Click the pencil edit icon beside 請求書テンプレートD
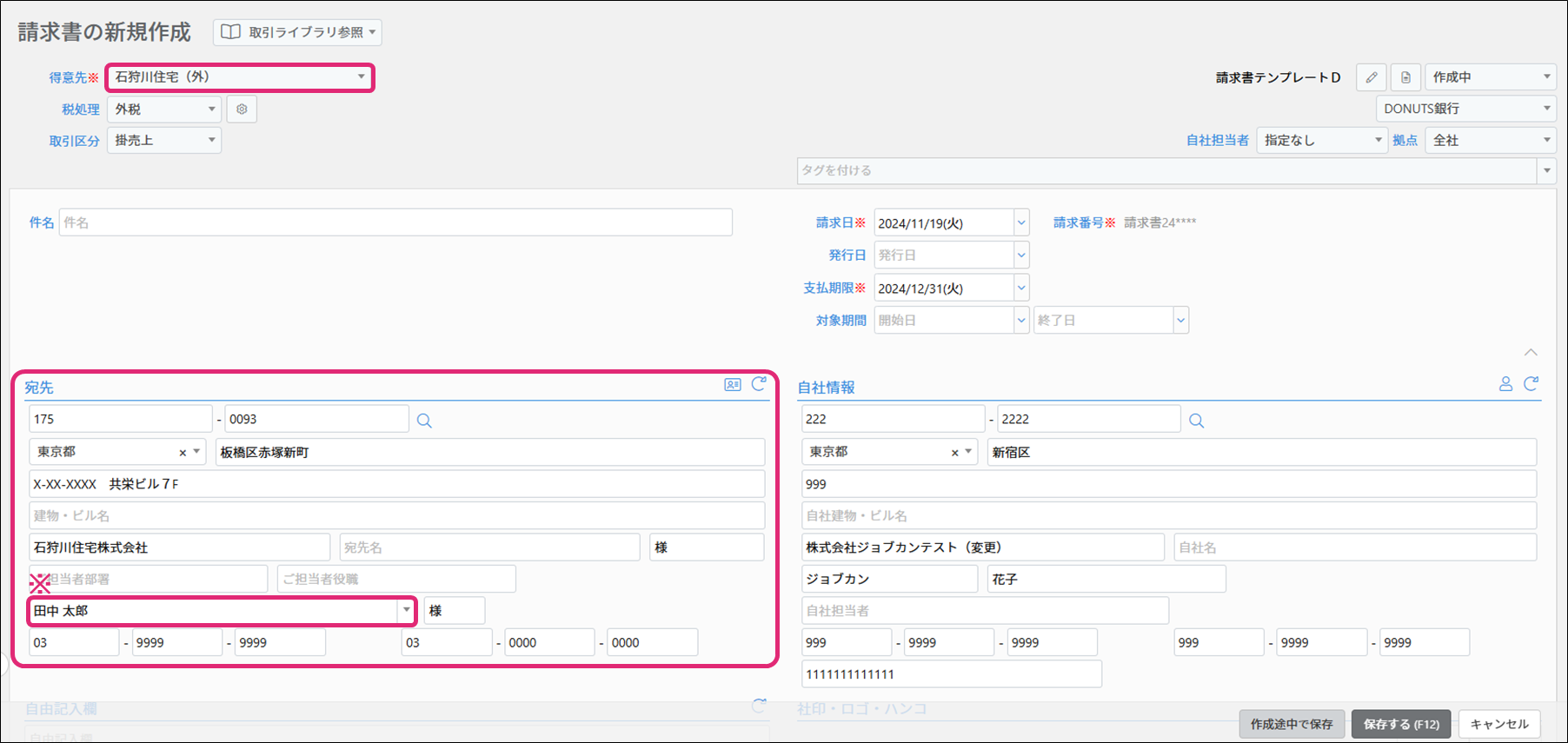Screen dimensions: 1568x743 coord(1371,77)
